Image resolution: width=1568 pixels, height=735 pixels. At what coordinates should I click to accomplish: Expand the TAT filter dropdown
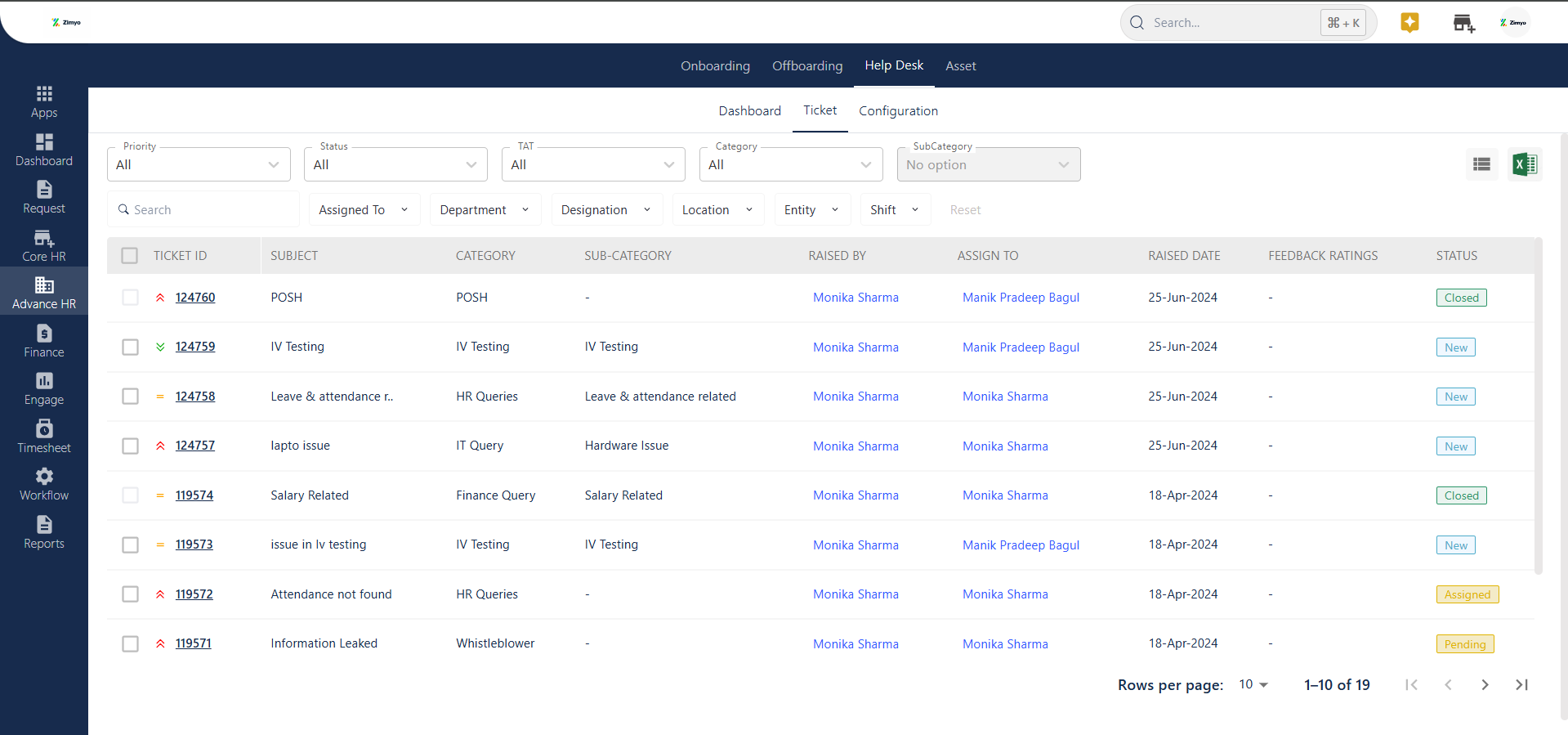pyautogui.click(x=593, y=164)
